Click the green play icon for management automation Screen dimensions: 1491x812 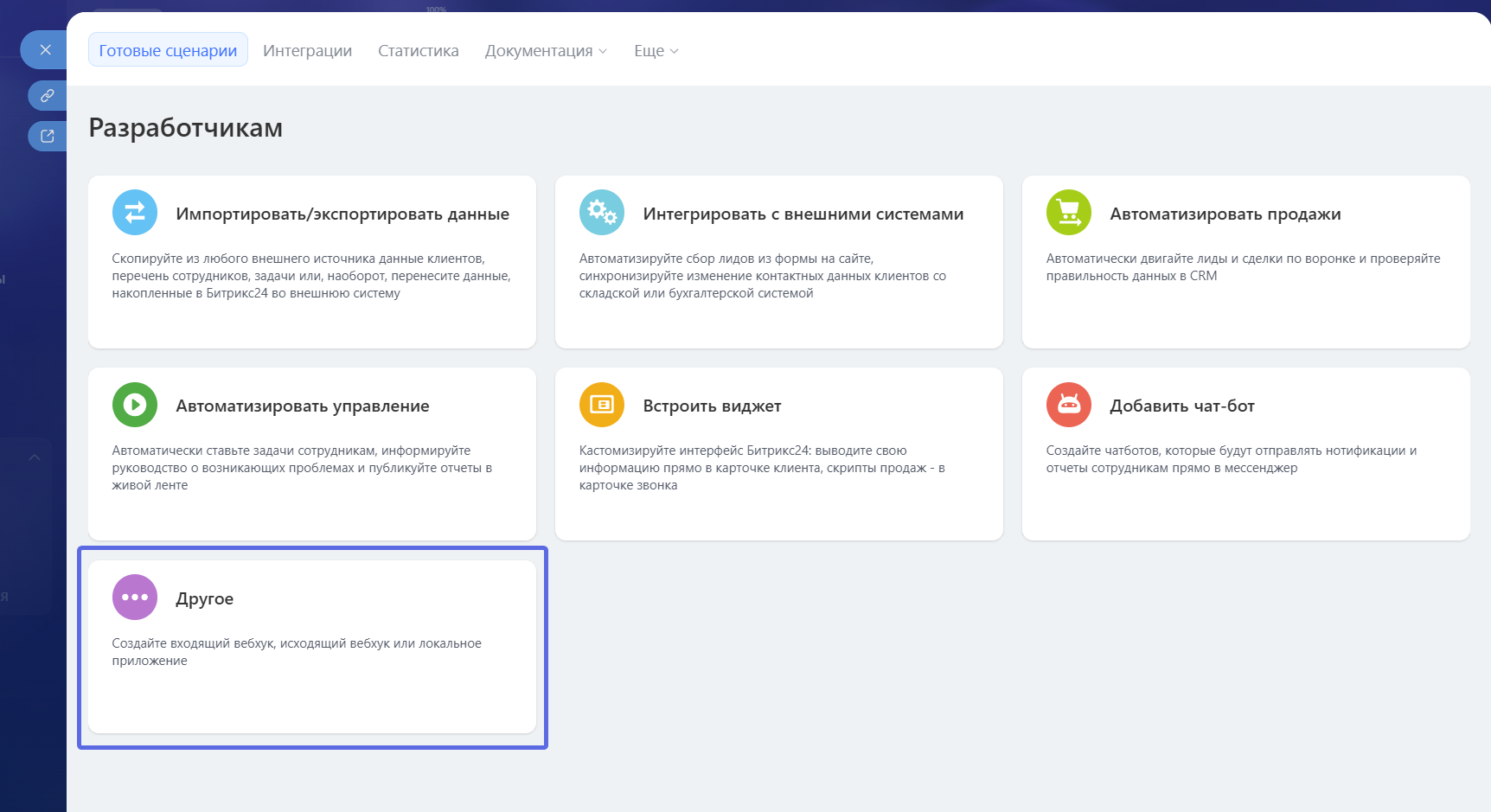tap(135, 405)
